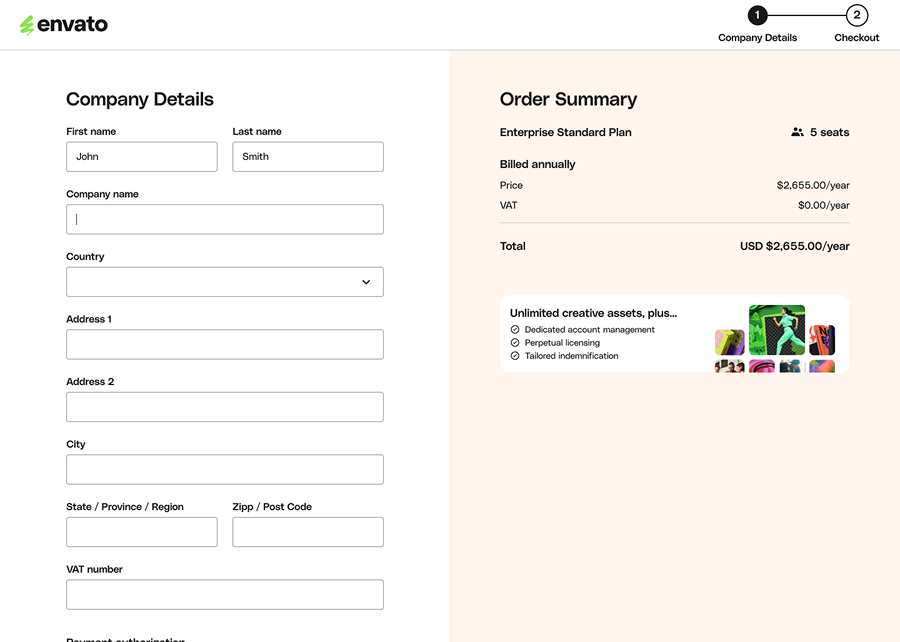Expand the Country selector chevron
Screen dimensions: 900x642
pos(367,281)
